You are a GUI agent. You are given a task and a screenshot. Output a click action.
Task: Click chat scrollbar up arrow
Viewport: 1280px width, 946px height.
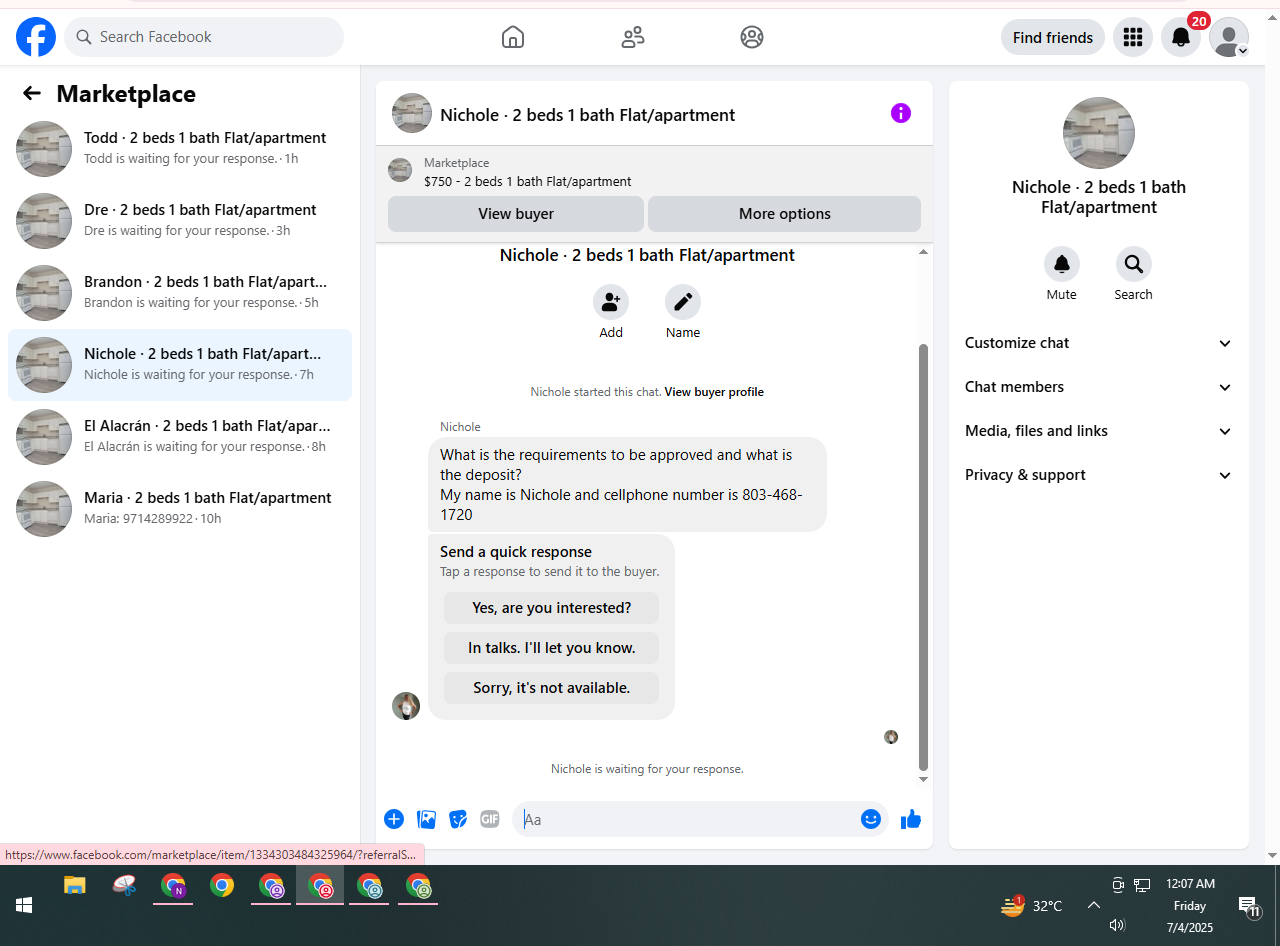[x=923, y=252]
